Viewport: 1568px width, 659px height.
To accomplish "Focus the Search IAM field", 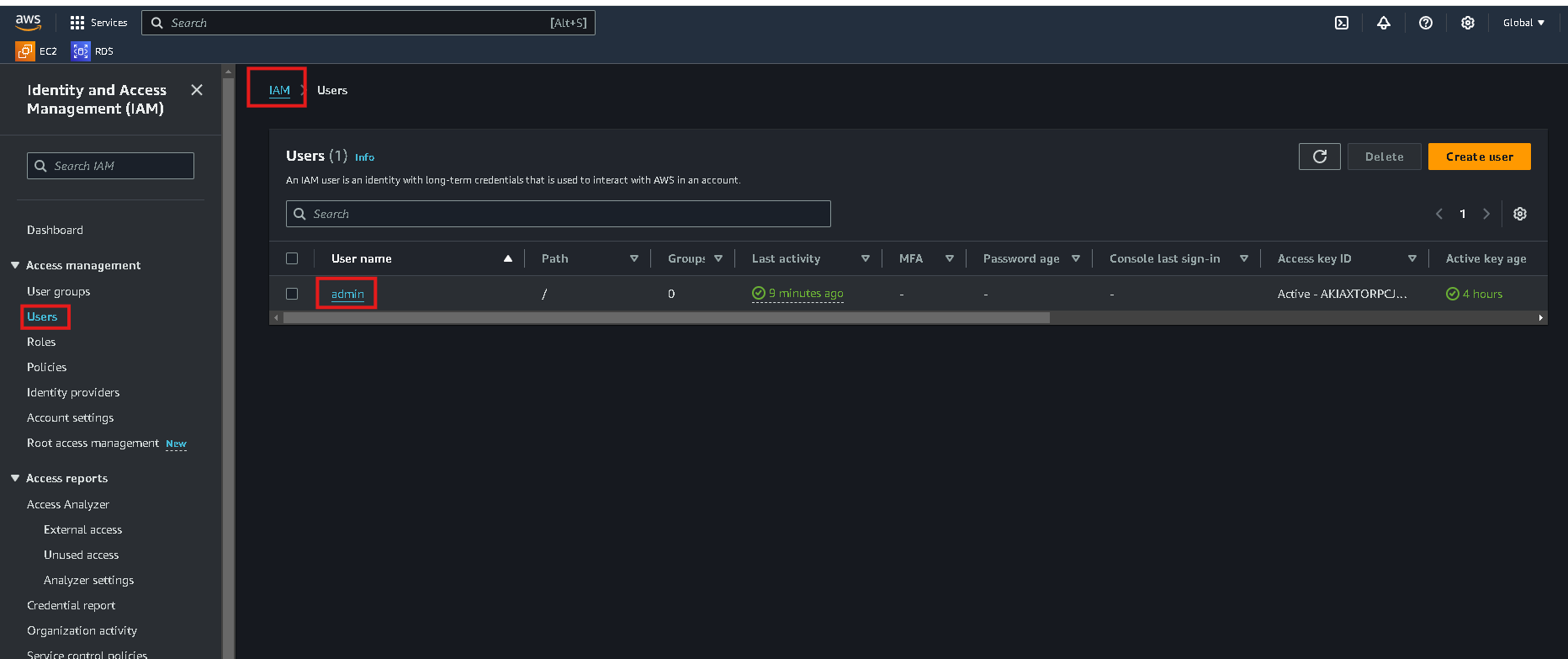I will pyautogui.click(x=110, y=166).
